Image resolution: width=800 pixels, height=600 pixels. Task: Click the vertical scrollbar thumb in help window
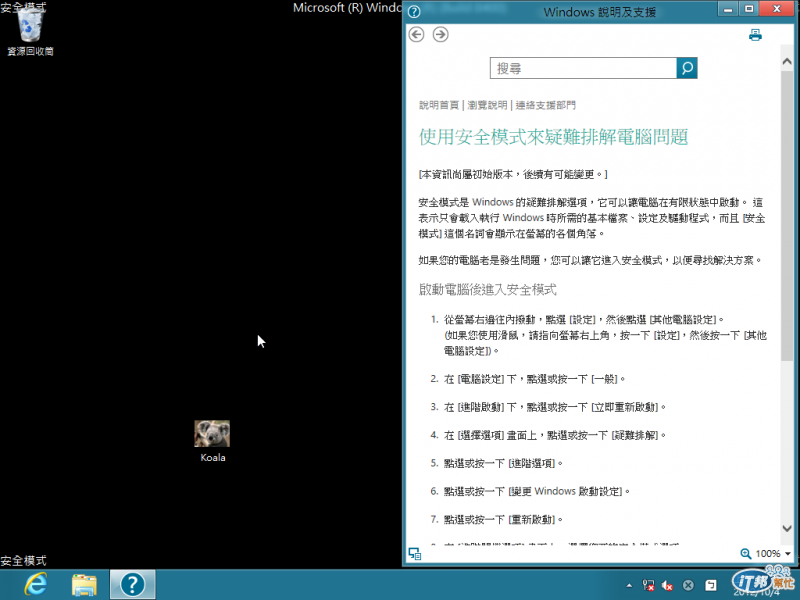coord(787,215)
